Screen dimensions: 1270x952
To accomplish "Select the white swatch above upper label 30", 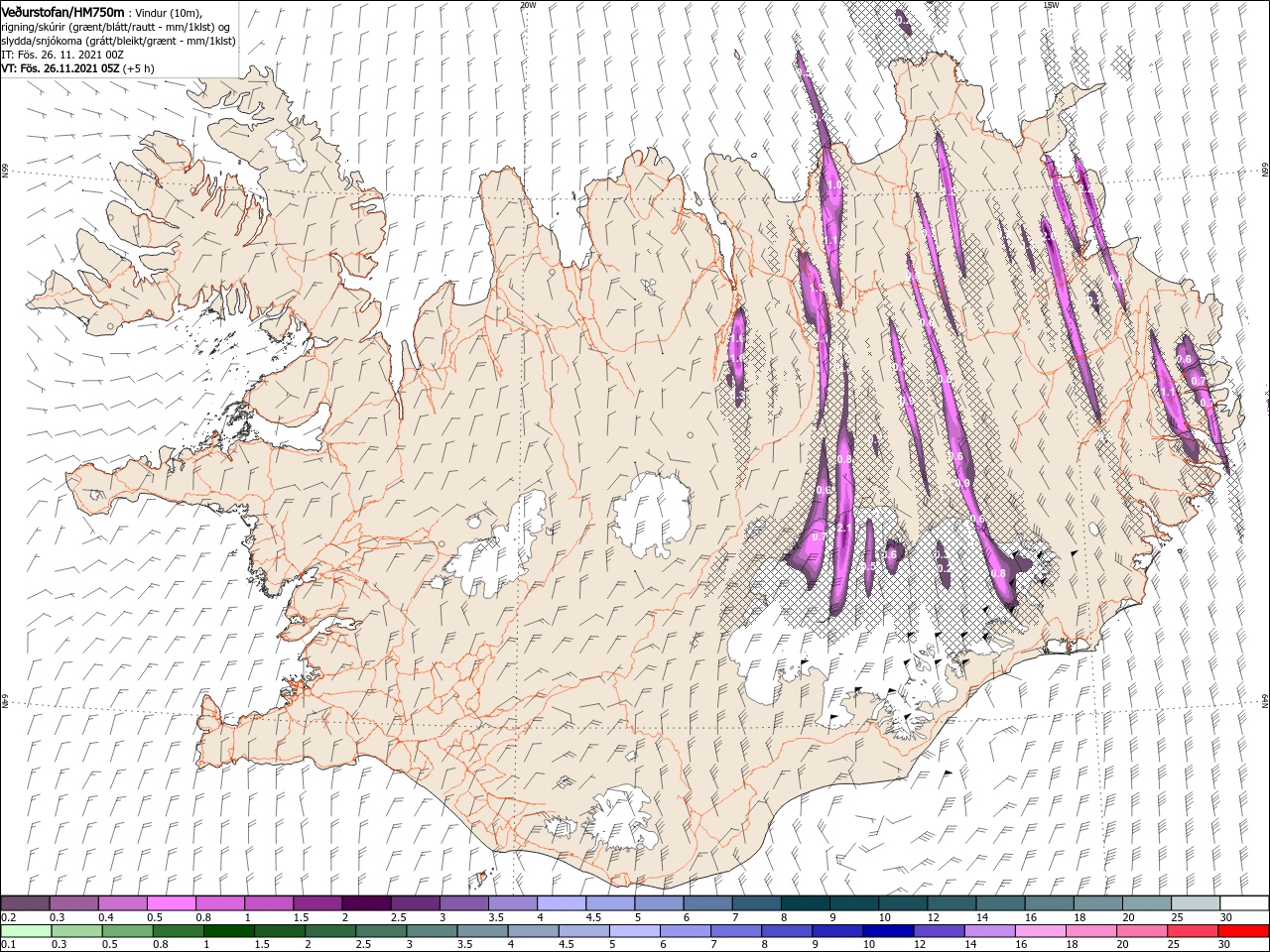I will click(1244, 903).
